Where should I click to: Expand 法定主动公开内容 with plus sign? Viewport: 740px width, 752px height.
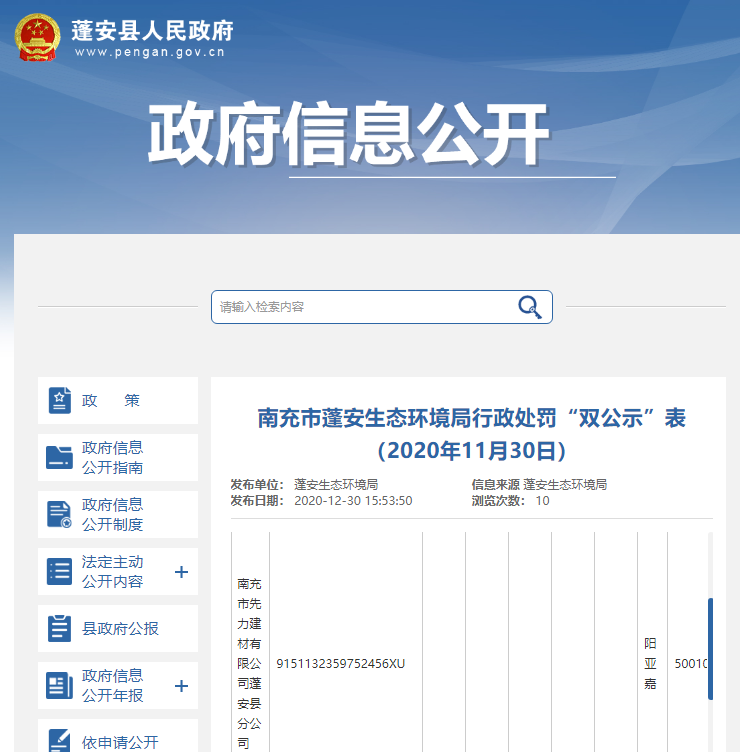tap(181, 572)
